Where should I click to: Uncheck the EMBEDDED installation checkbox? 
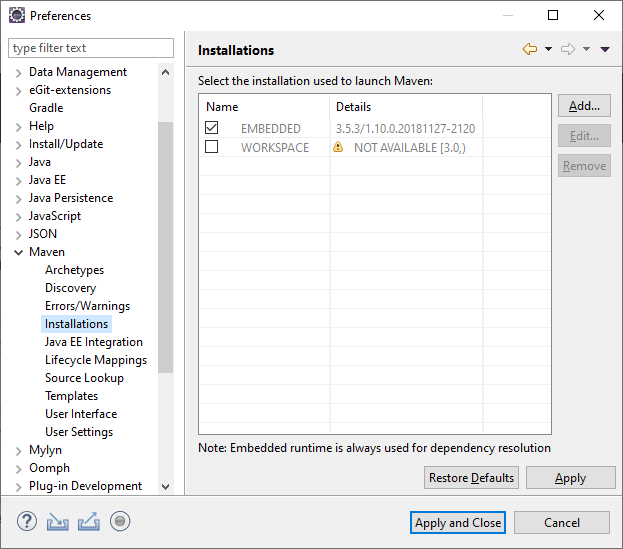[x=211, y=128]
